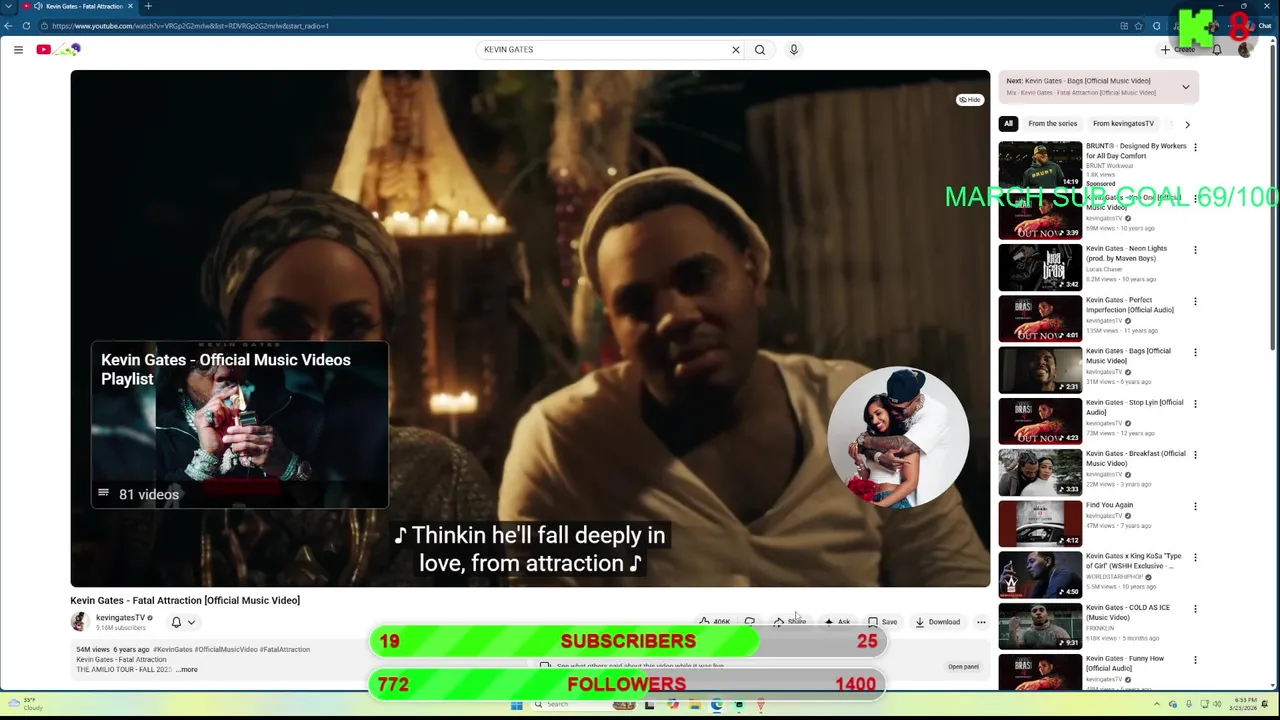Screen dimensions: 1280x720
Task: Open Breakfast (Official Music Video) thumbnail
Action: (1040, 472)
